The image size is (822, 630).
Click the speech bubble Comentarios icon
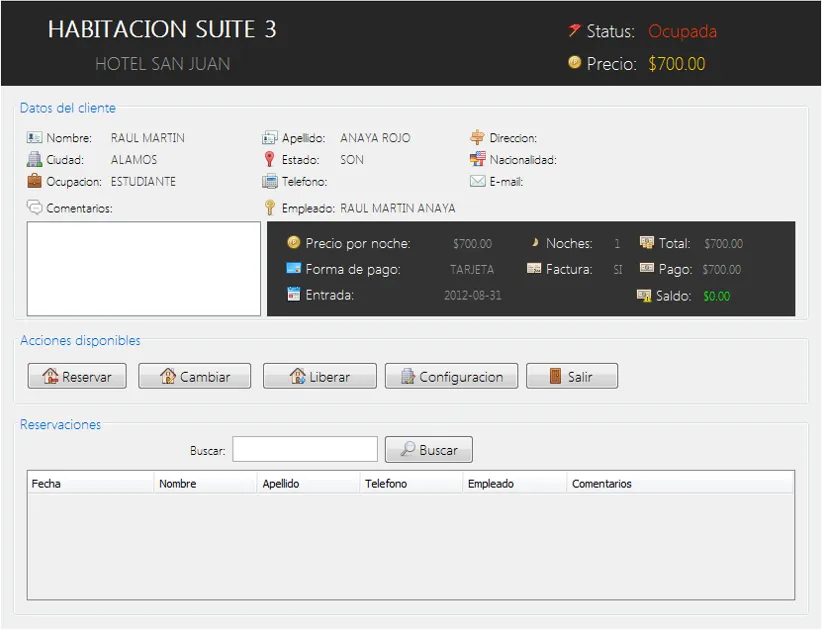point(34,207)
